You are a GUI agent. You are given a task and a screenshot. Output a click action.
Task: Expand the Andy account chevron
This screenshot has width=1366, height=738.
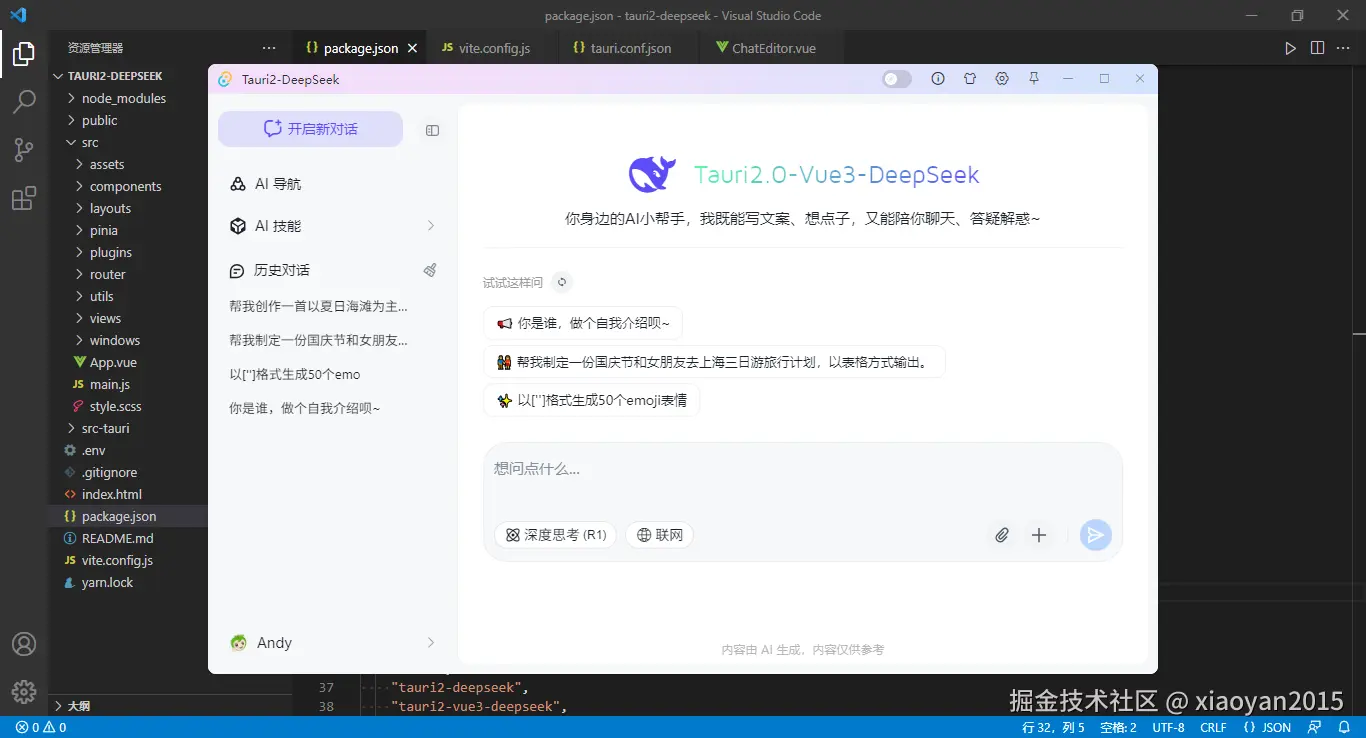(x=430, y=643)
